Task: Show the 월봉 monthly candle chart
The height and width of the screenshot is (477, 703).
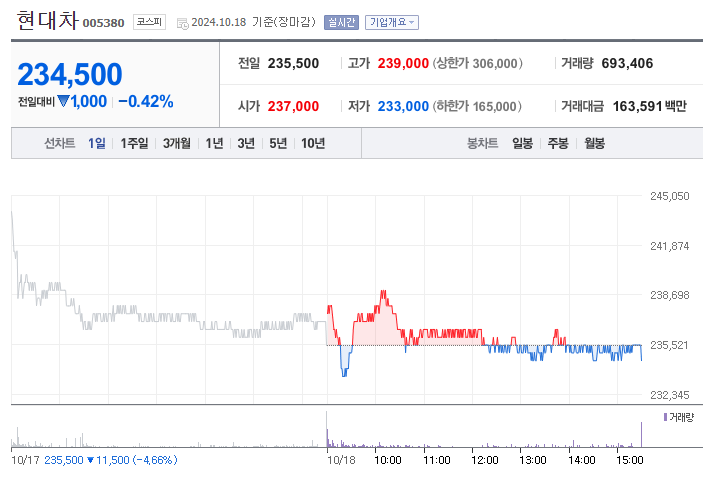Action: 594,143
